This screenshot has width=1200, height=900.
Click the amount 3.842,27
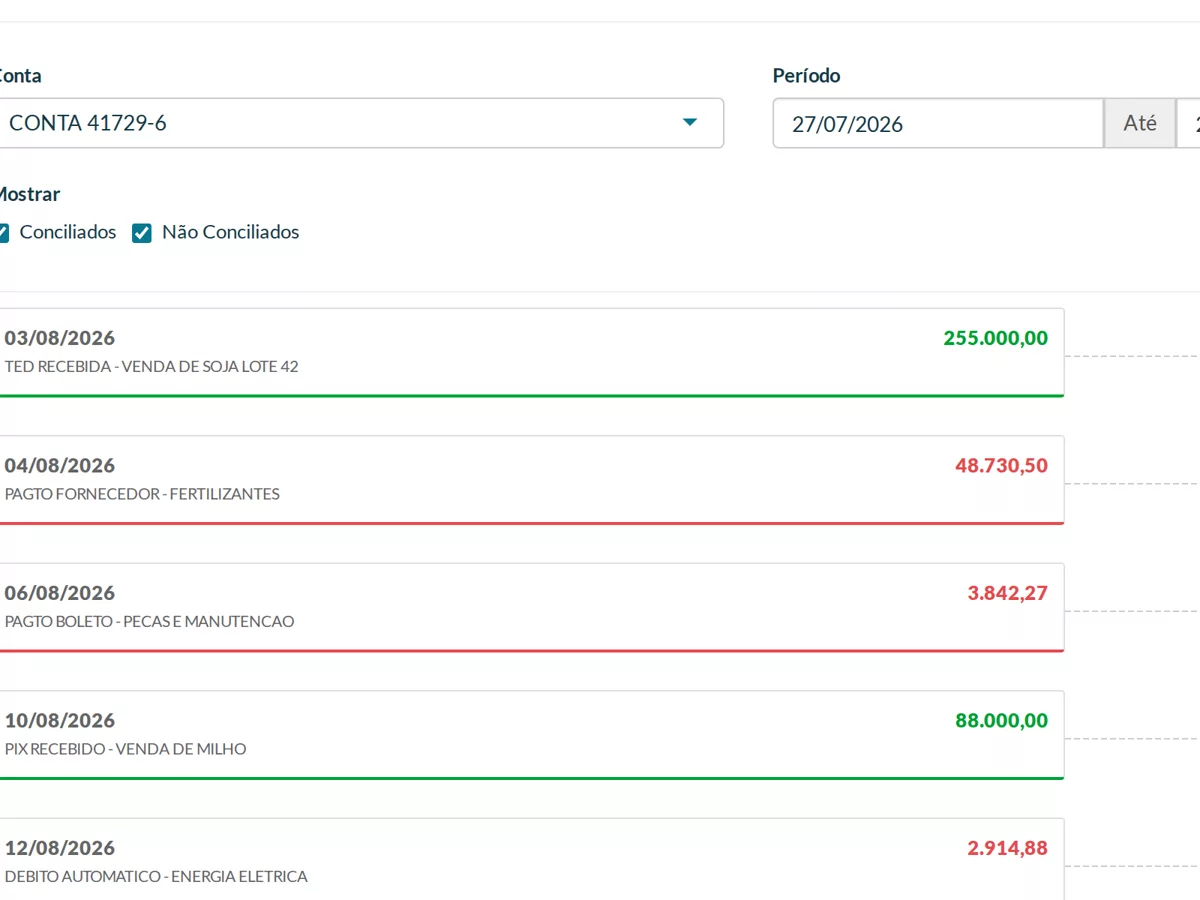point(1008,593)
